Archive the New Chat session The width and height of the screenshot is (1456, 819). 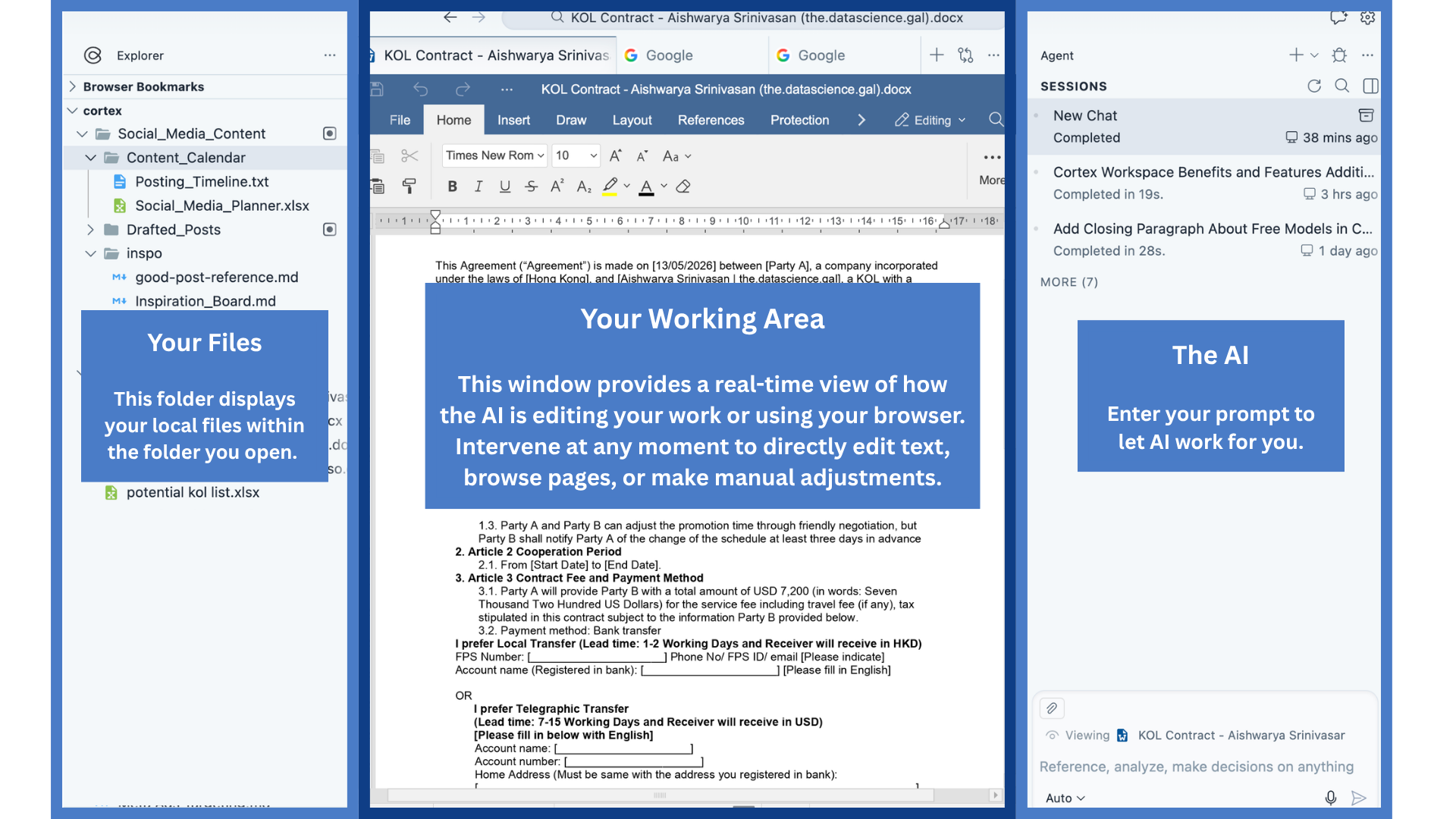pyautogui.click(x=1366, y=115)
